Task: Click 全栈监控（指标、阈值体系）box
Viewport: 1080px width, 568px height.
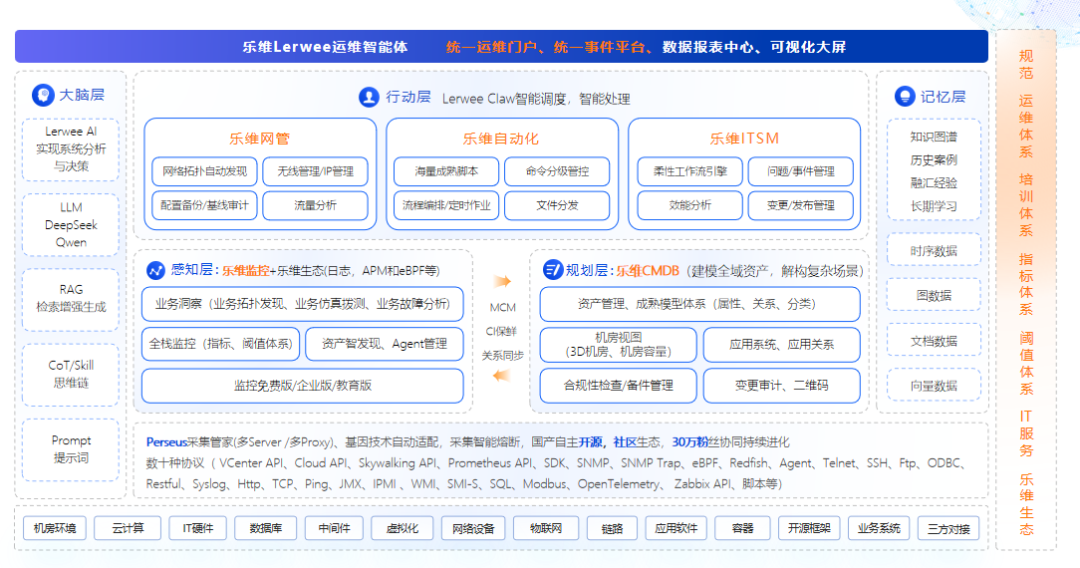Action: click(x=220, y=344)
